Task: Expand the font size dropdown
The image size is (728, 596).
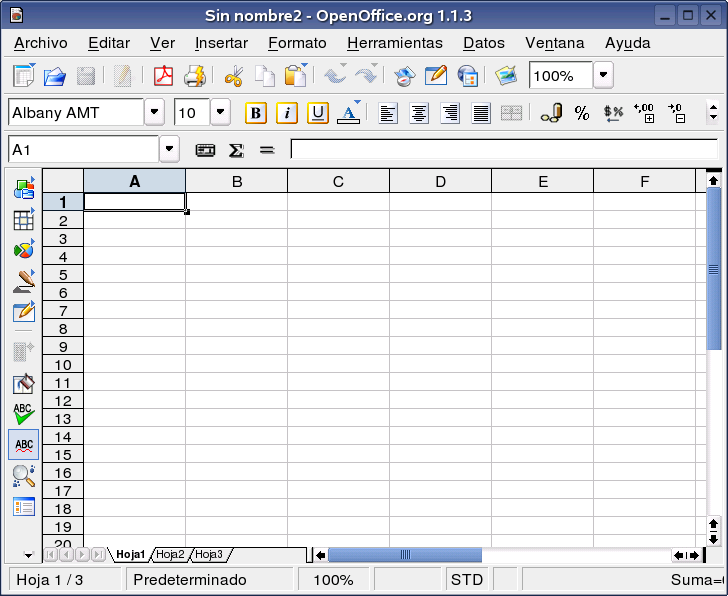Action: coord(221,112)
